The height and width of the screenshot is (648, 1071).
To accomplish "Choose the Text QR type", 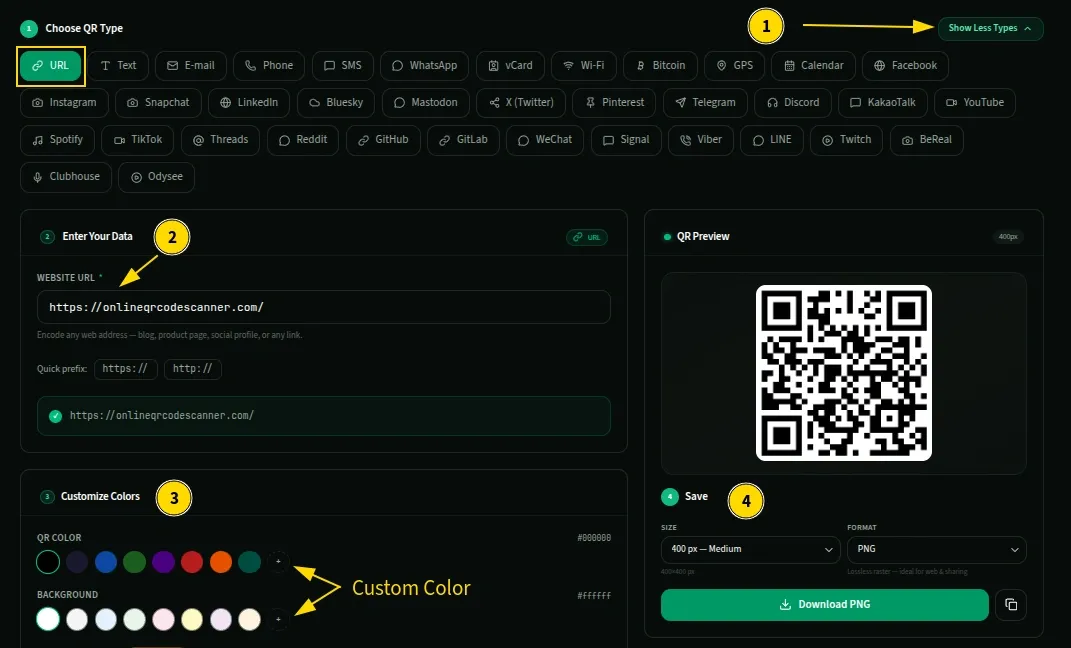I will (118, 66).
